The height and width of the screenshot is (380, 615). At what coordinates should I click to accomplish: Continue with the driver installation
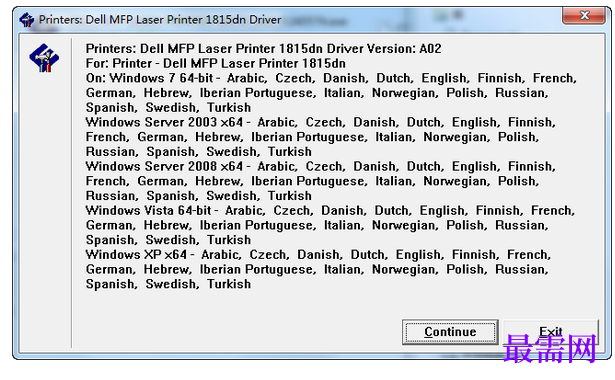[x=450, y=332]
